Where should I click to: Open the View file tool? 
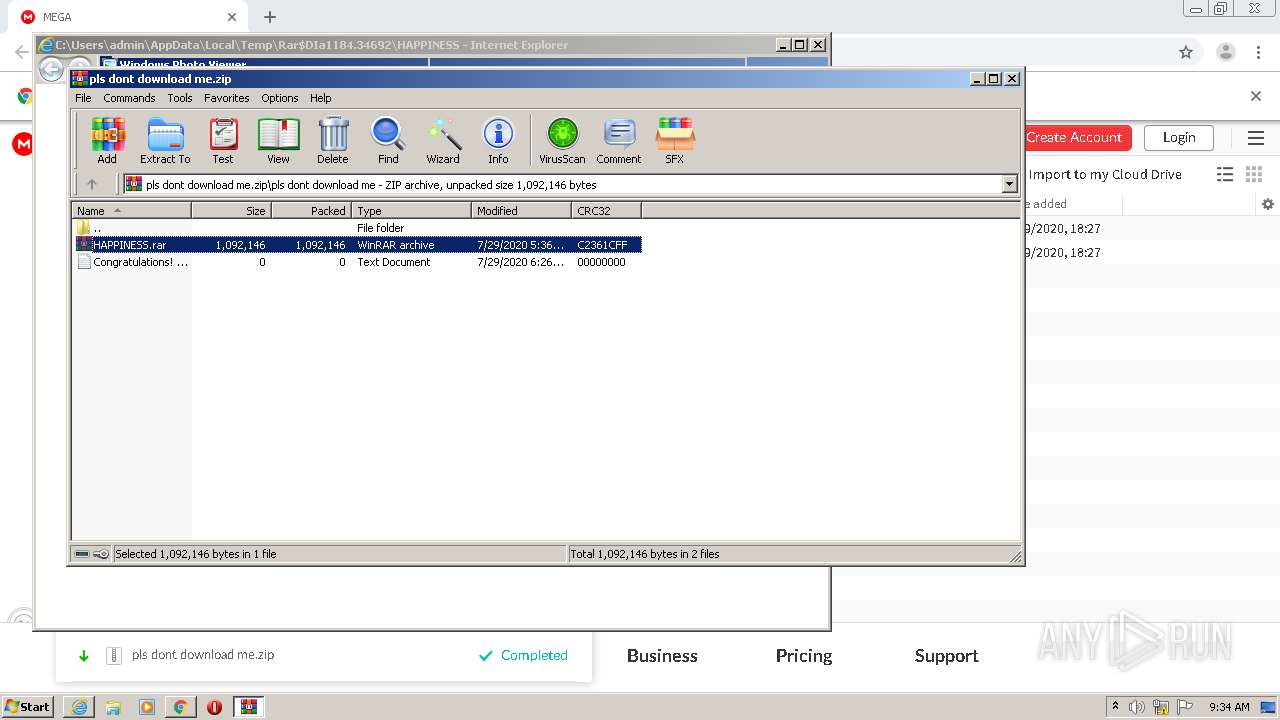tap(278, 140)
